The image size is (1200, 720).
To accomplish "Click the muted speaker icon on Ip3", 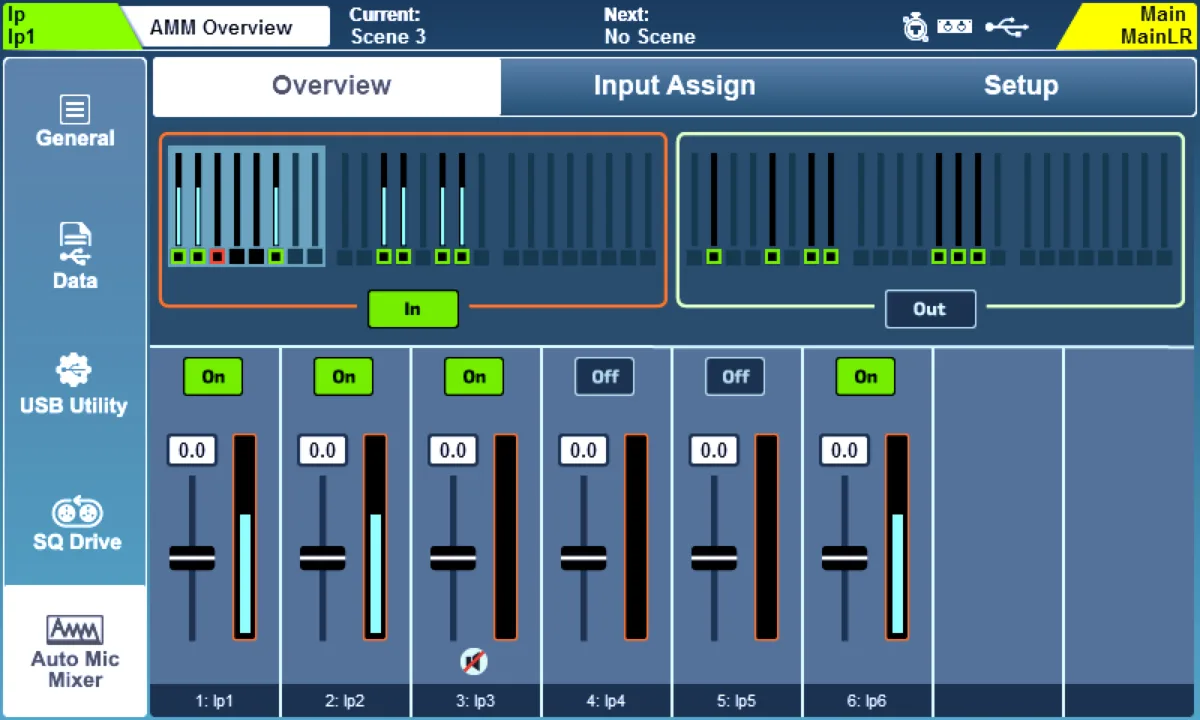I will coord(474,661).
